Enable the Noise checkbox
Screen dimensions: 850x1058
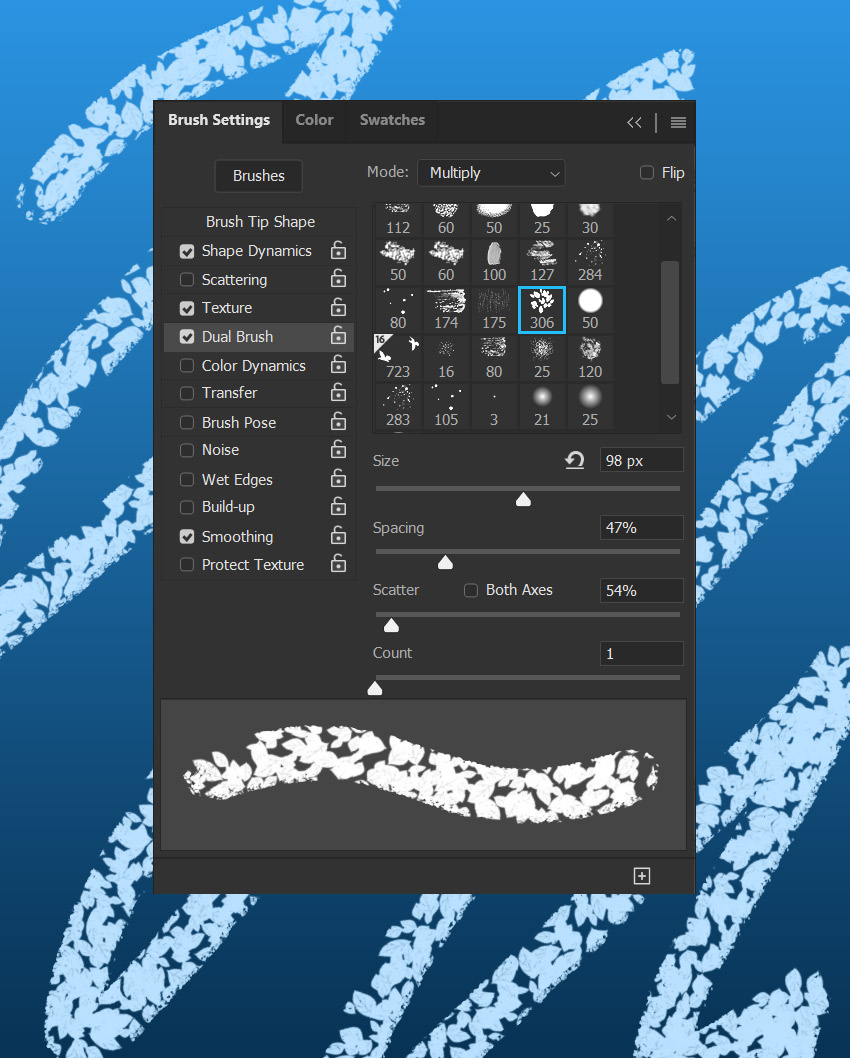187,449
